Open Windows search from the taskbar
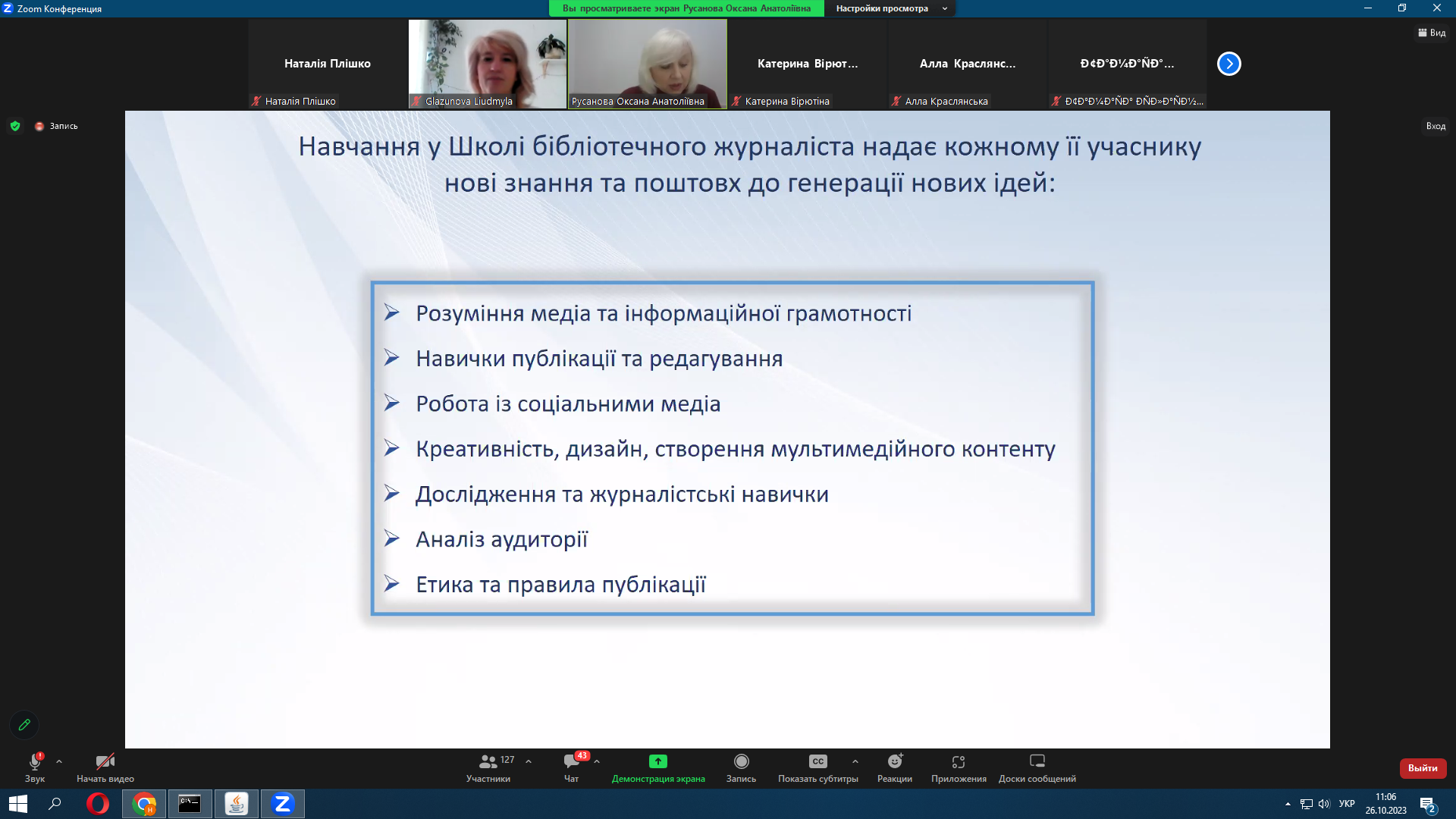The image size is (1456, 819). (x=55, y=804)
